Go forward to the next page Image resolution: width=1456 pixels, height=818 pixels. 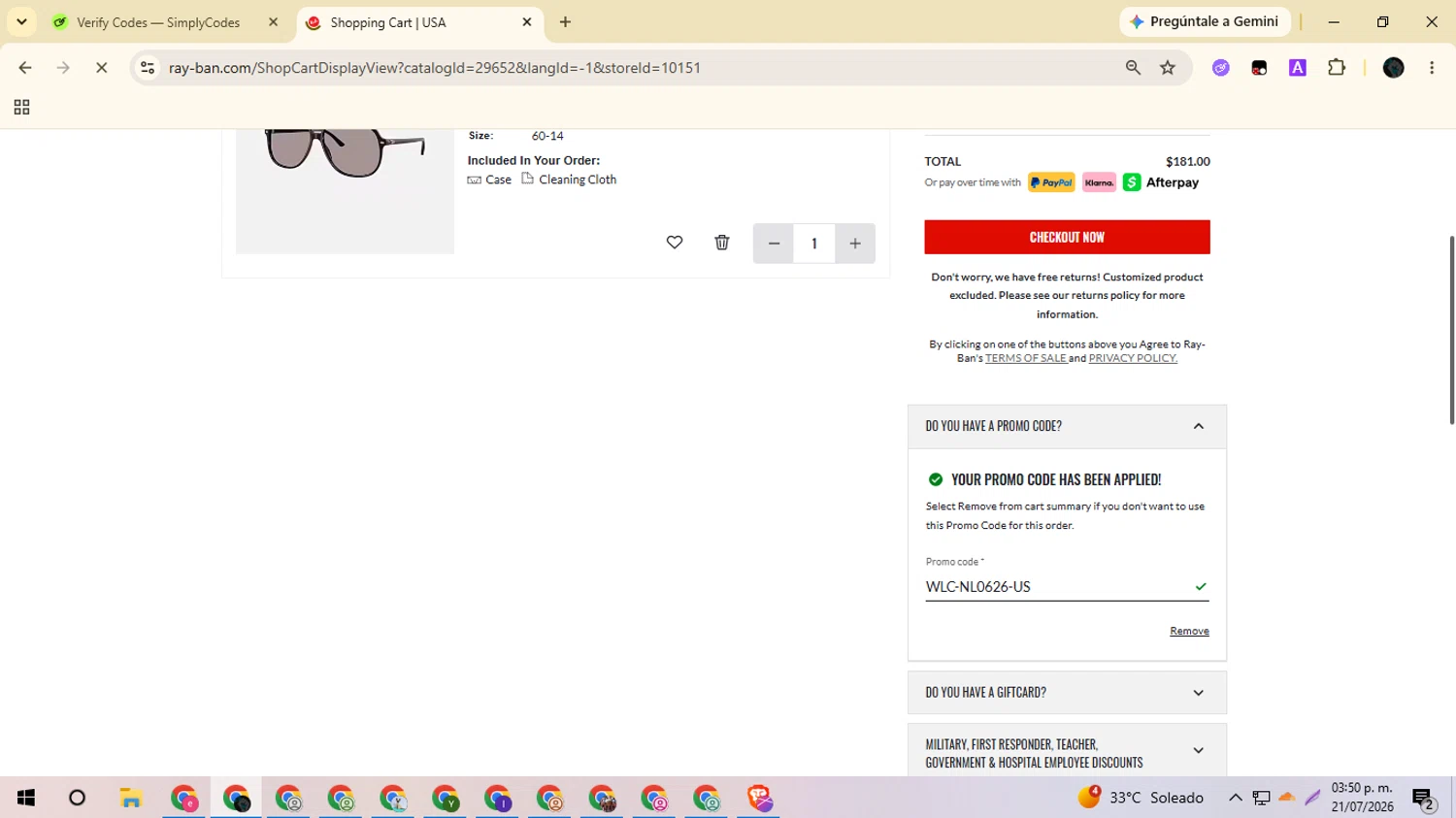(x=63, y=68)
